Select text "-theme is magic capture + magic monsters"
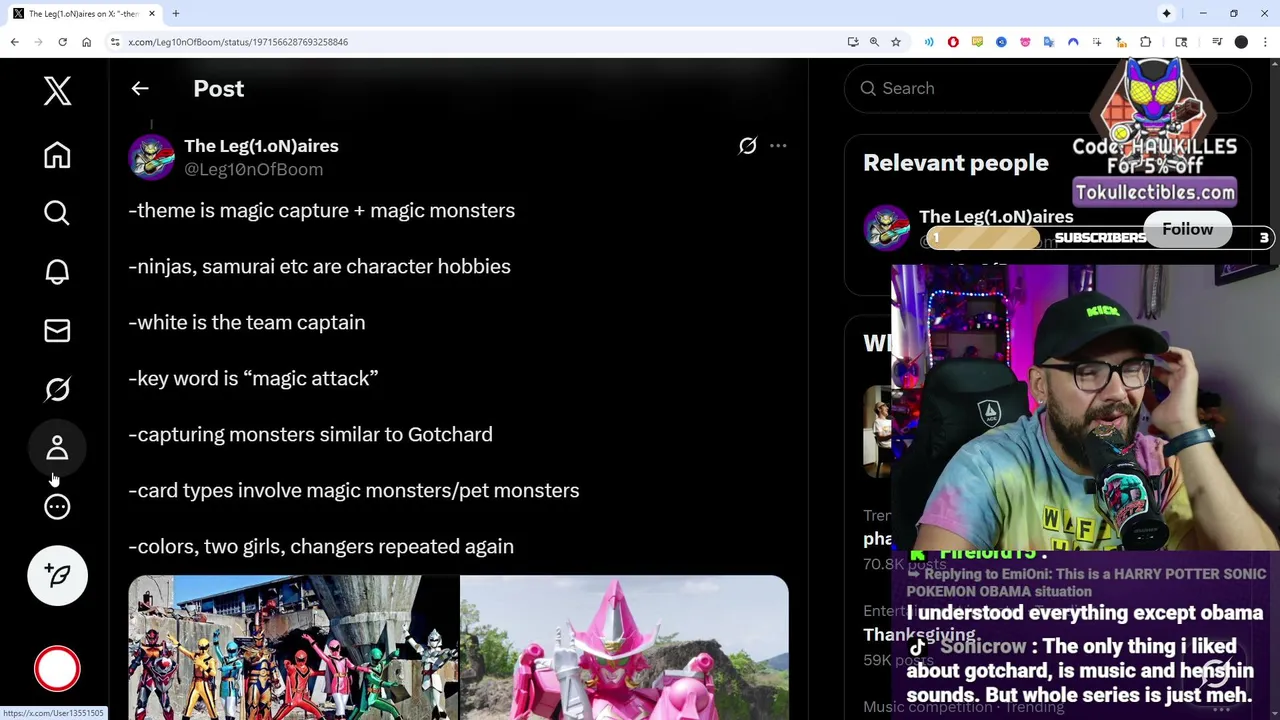This screenshot has width=1280, height=720. [321, 210]
